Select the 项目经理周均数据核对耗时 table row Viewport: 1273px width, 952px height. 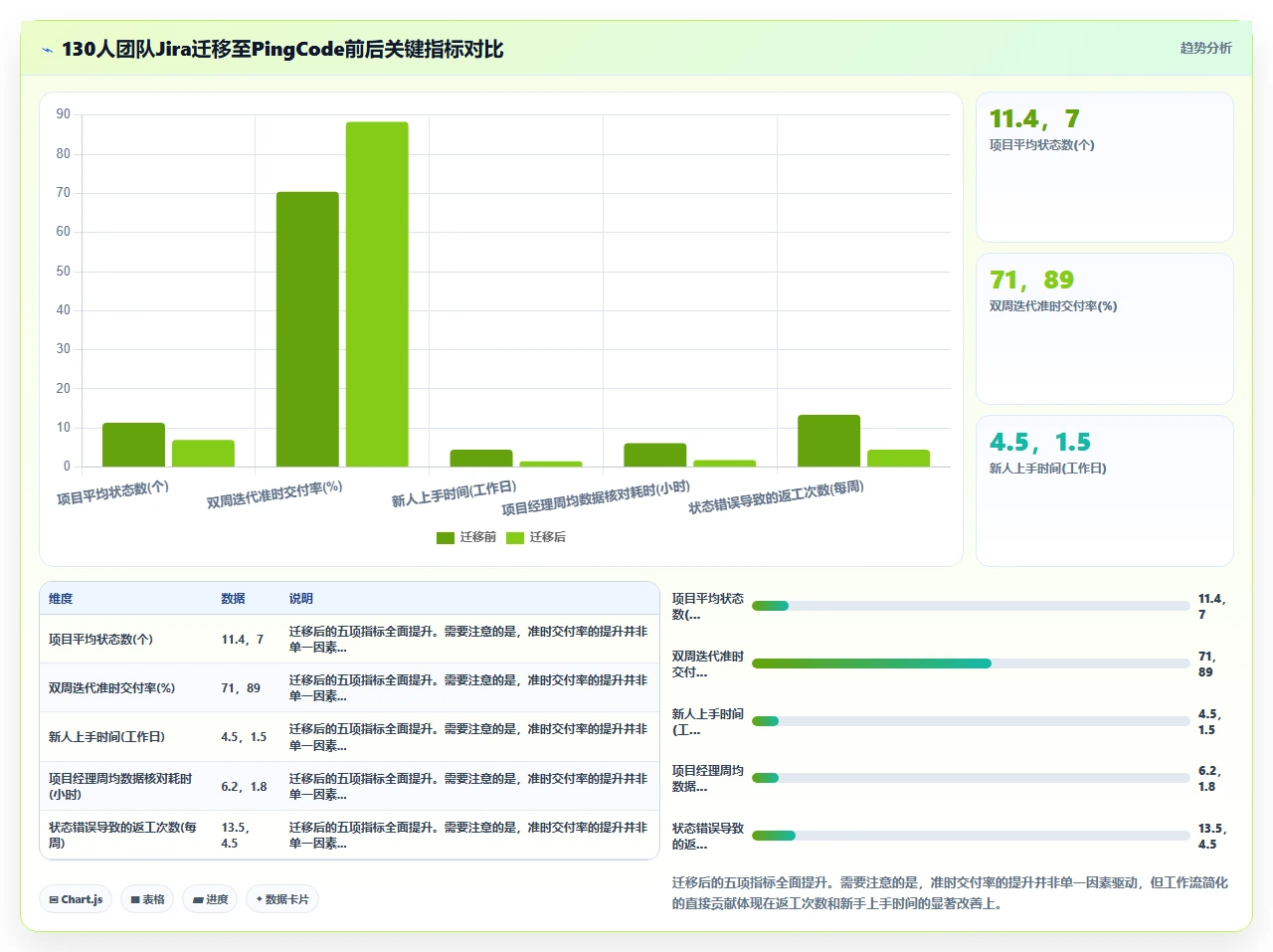349,786
